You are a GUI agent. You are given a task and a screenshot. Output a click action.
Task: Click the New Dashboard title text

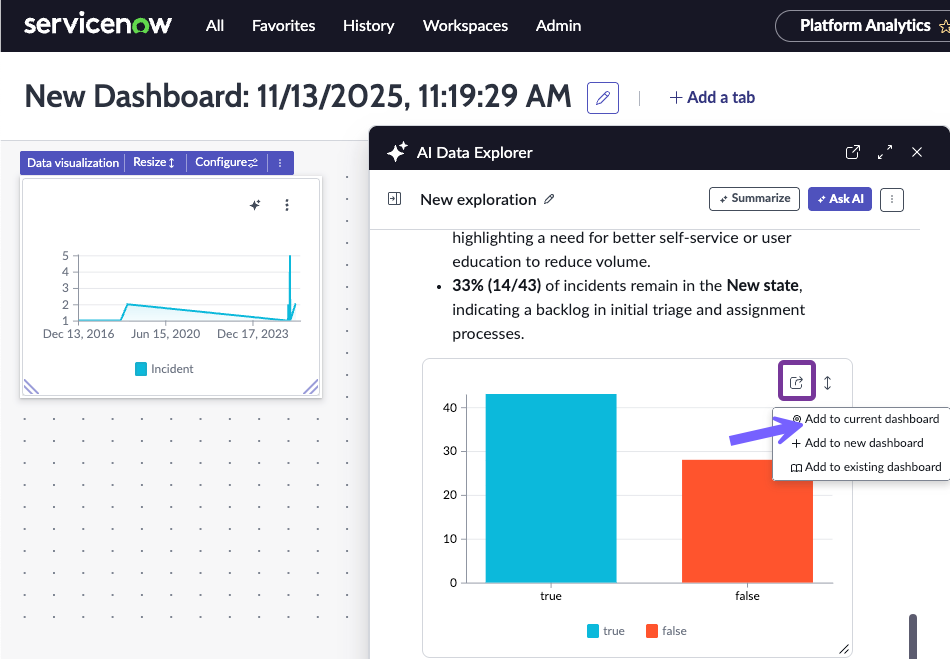click(x=297, y=96)
